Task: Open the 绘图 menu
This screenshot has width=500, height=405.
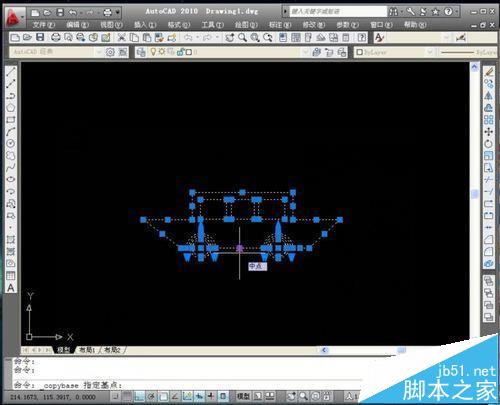Action: [247, 24]
